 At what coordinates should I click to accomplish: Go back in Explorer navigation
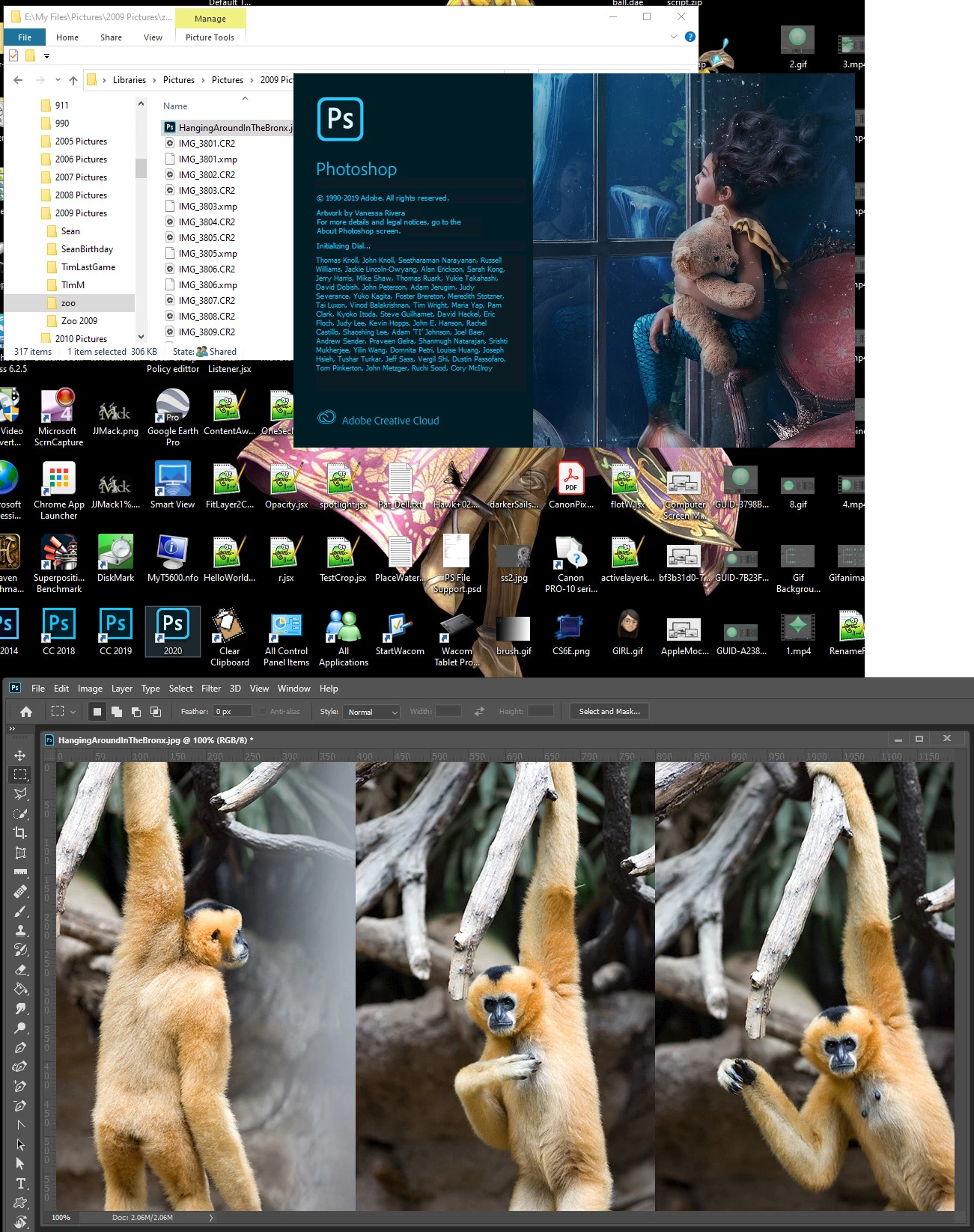[x=18, y=80]
